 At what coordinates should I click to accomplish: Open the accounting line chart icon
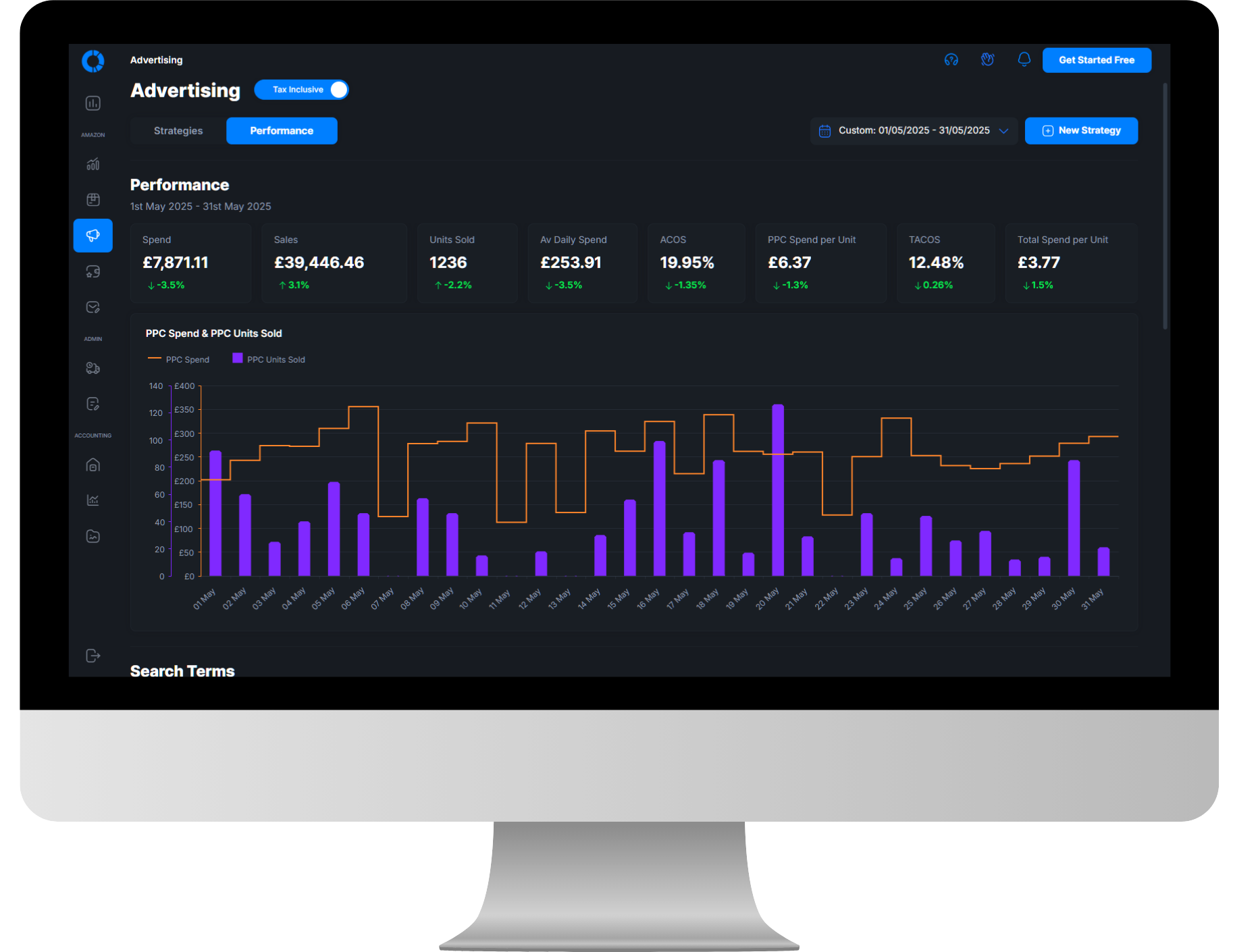click(x=93, y=500)
